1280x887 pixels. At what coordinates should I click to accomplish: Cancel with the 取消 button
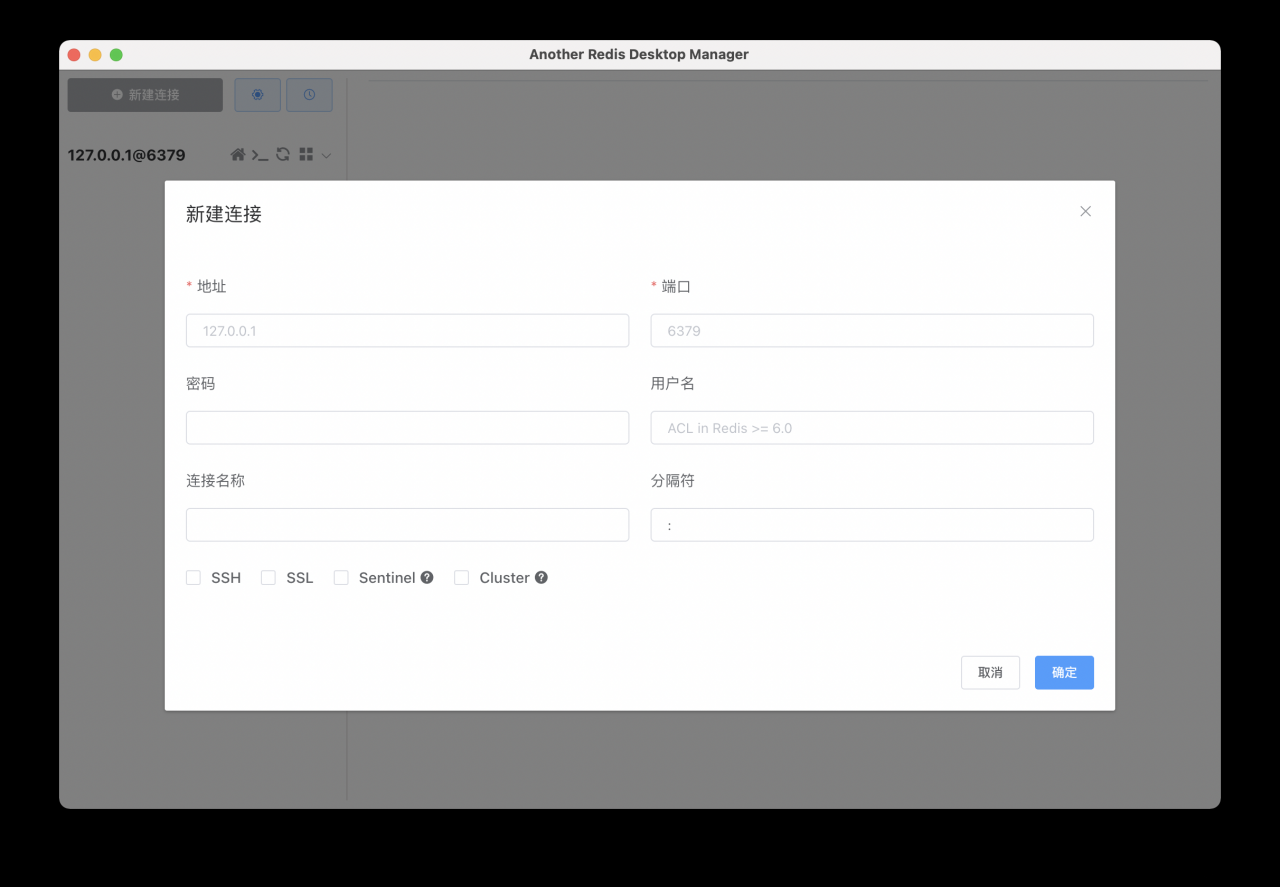tap(990, 672)
